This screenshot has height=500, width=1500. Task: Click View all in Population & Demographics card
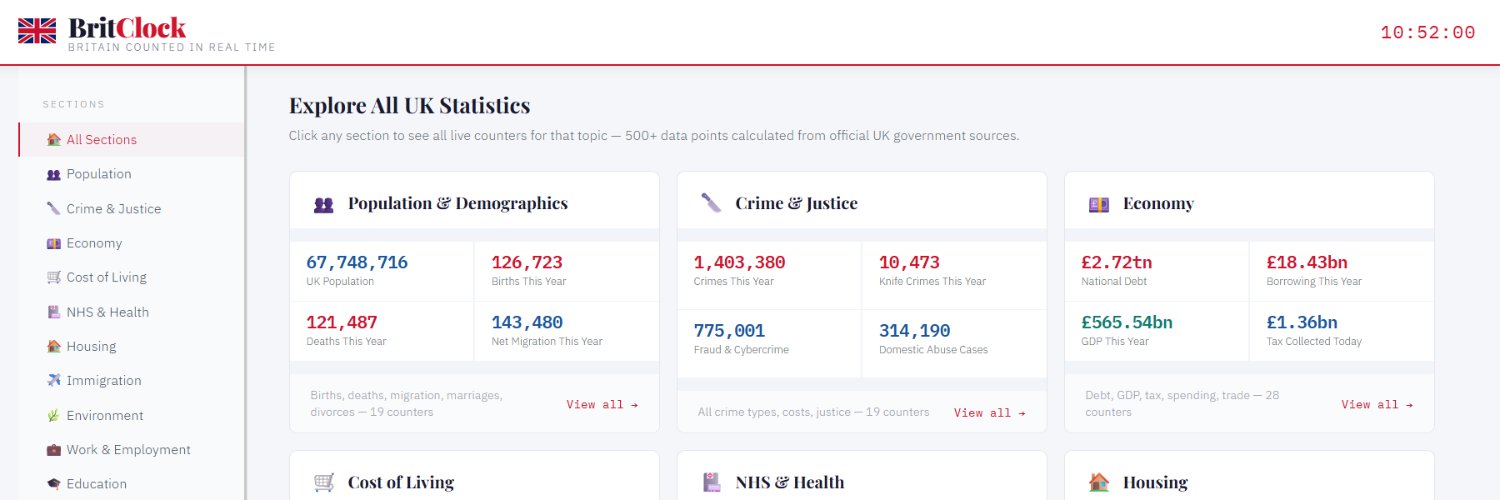coord(602,405)
